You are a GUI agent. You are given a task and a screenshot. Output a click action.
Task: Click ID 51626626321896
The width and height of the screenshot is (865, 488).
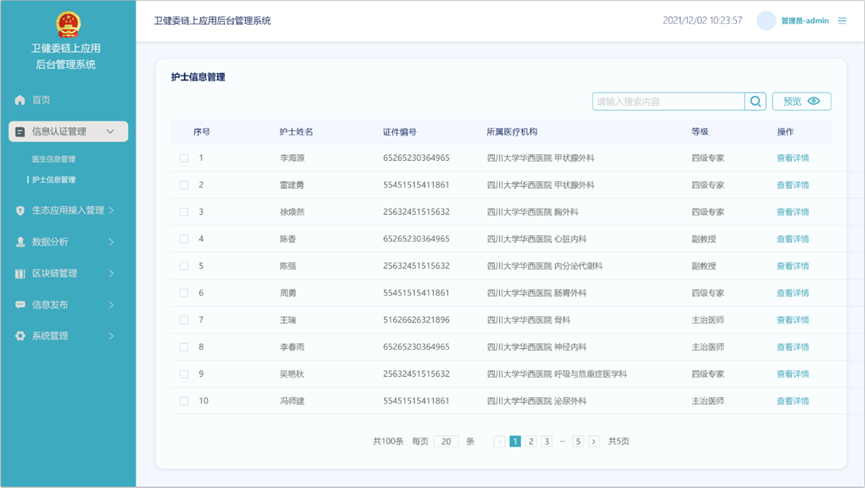[417, 320]
